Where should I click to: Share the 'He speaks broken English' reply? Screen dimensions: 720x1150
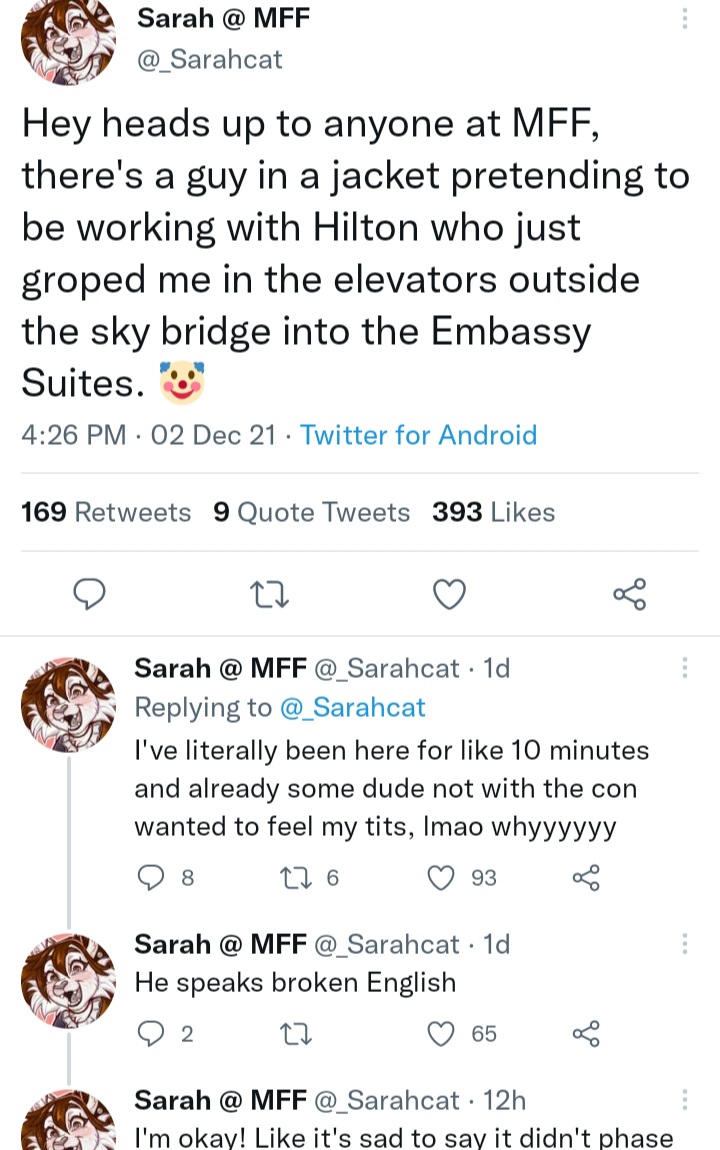tap(586, 1033)
